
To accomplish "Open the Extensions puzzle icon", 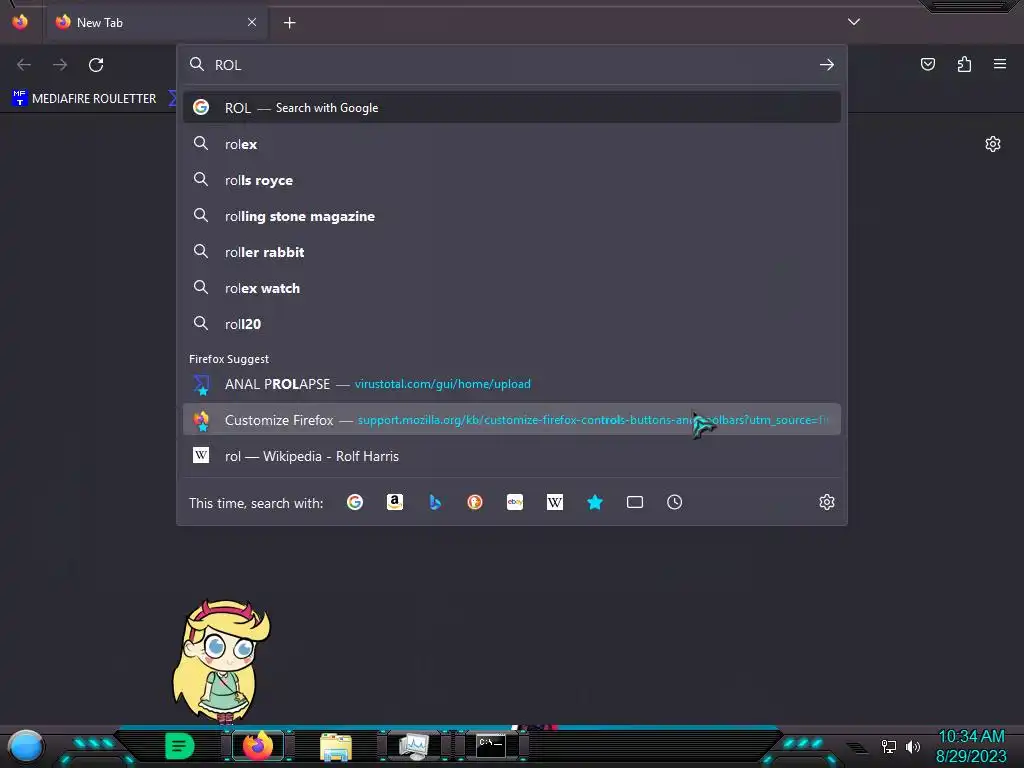I will [964, 64].
